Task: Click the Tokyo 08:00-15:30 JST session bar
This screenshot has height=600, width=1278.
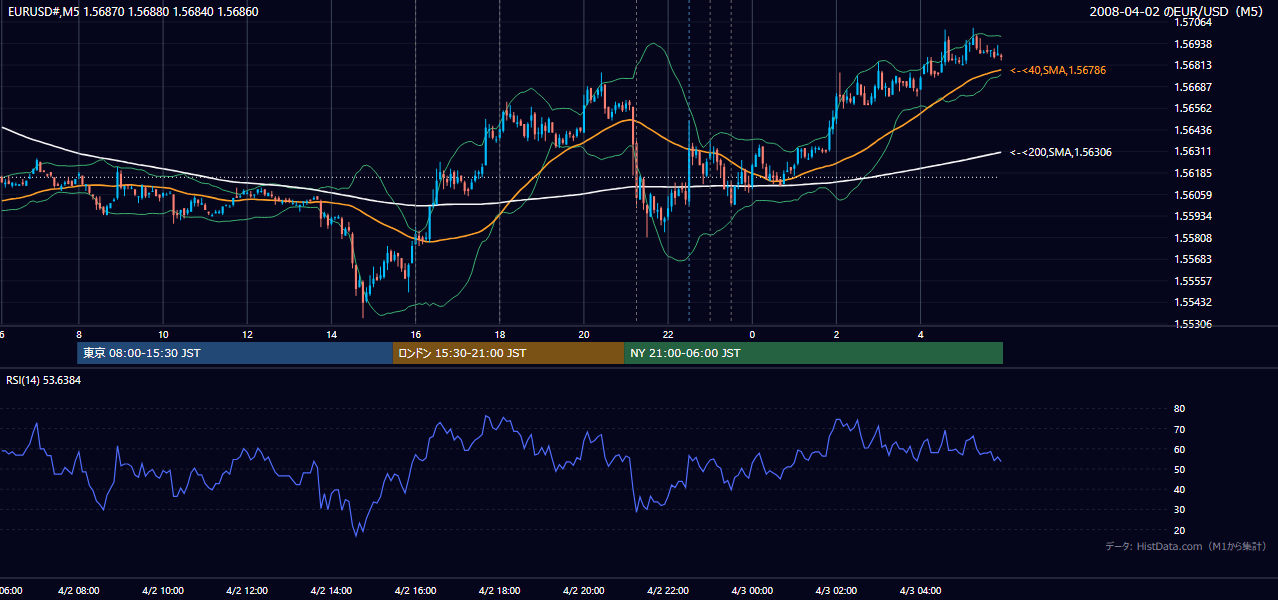Action: pyautogui.click(x=235, y=353)
